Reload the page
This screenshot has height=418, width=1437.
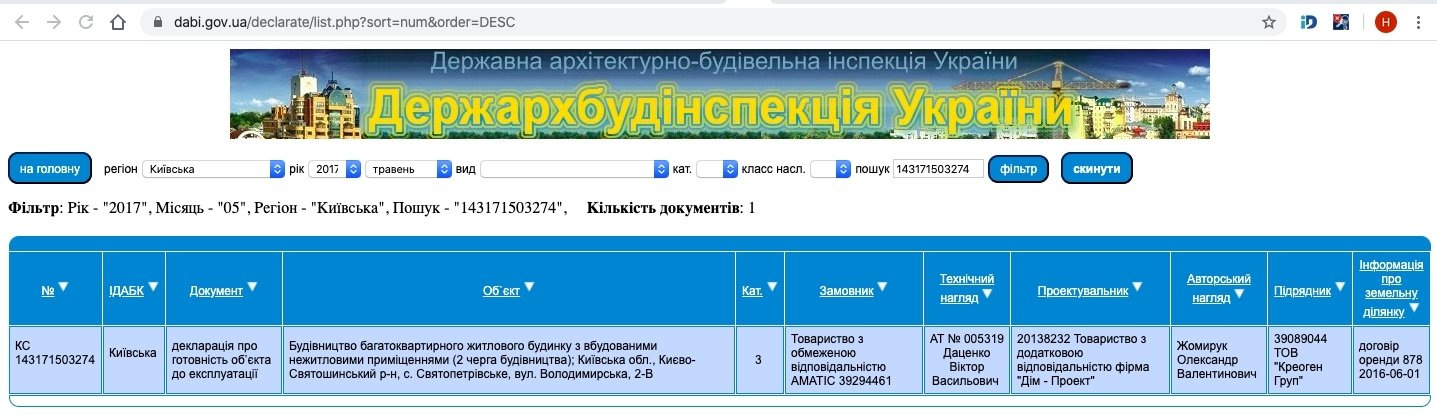[86, 21]
